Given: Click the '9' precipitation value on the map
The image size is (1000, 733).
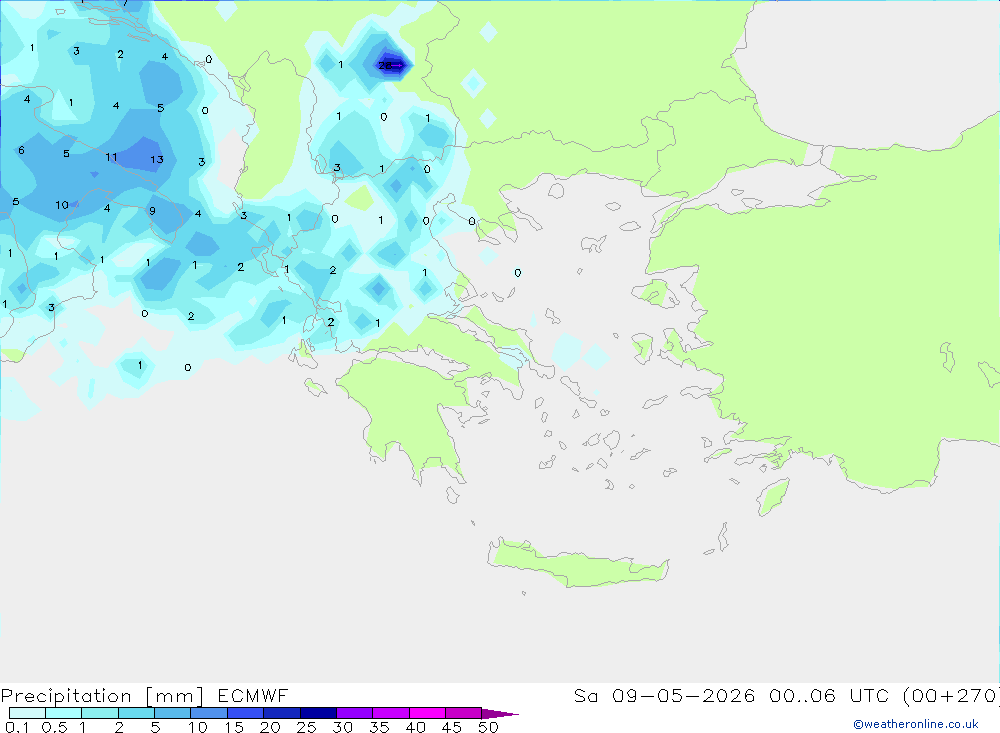Looking at the screenshot, I should (152, 211).
